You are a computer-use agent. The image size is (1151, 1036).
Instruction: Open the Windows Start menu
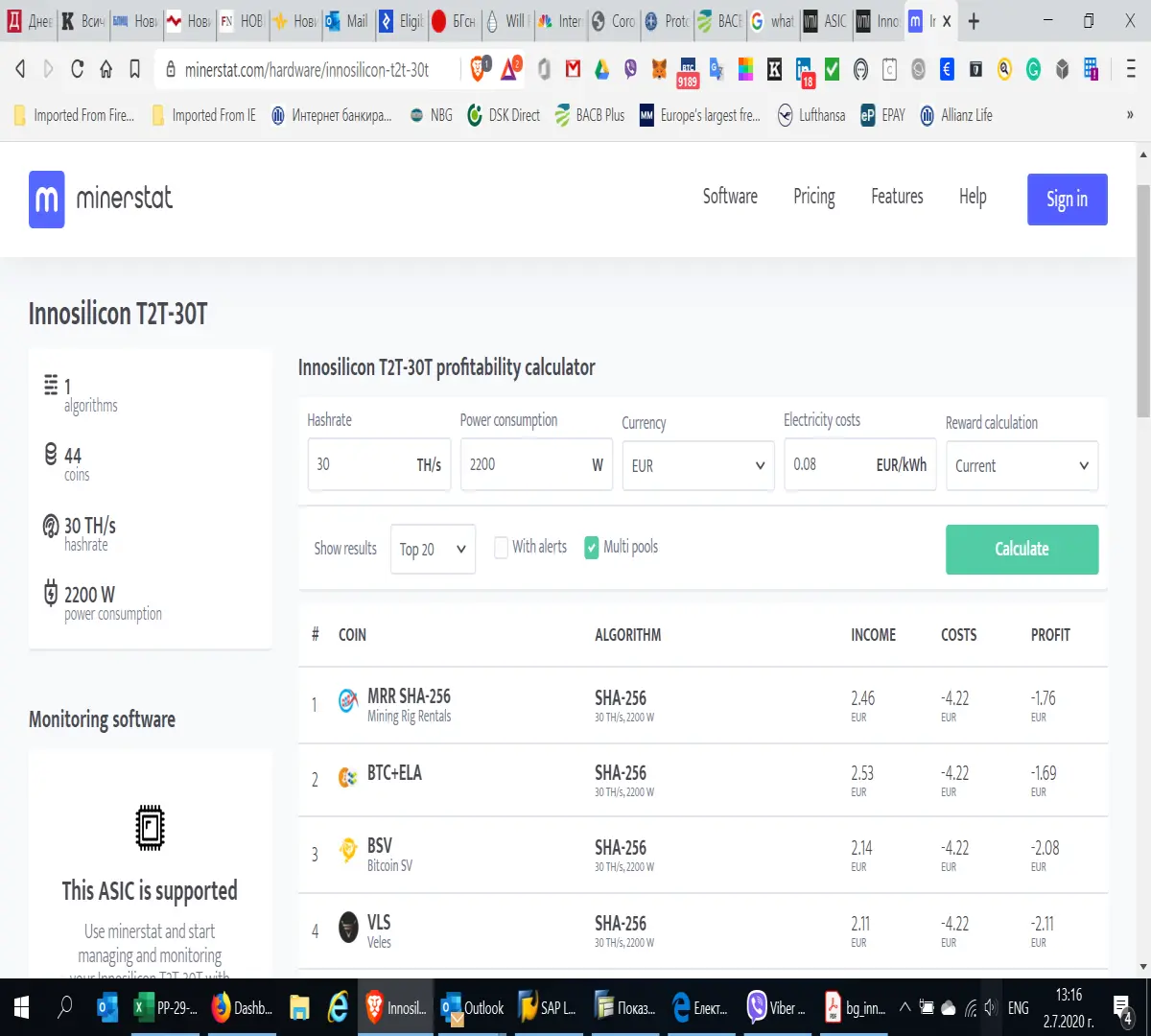(x=20, y=1007)
